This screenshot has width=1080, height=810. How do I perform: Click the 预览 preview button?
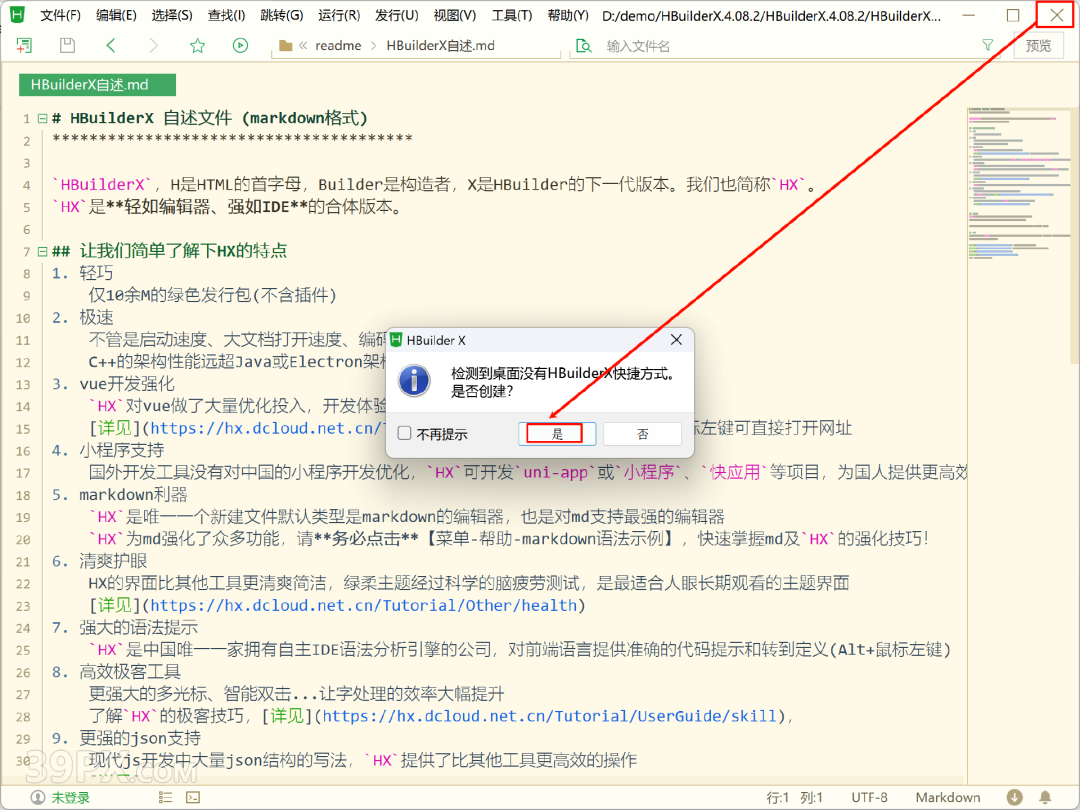1038,45
